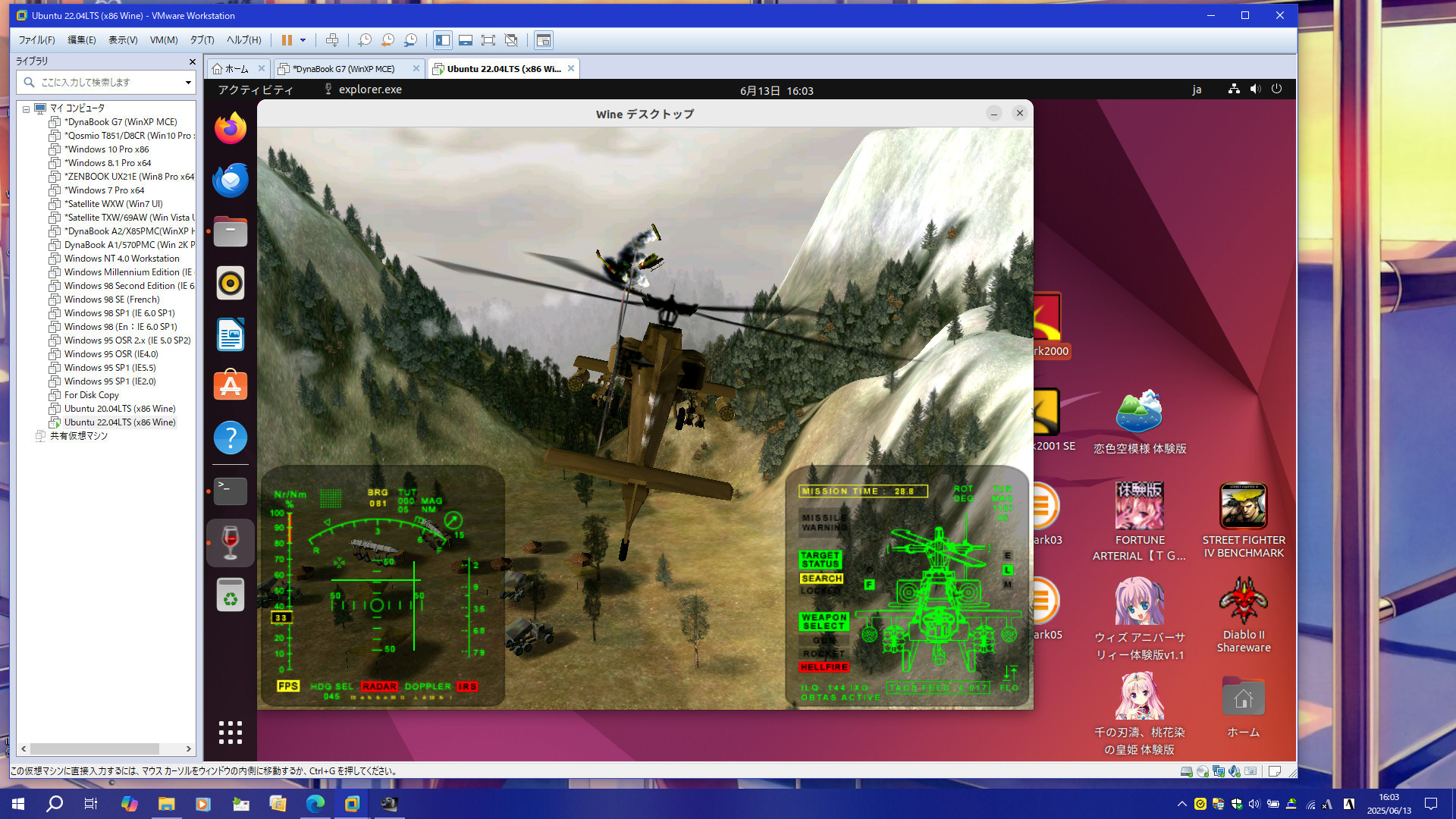
Task: Open the ヘルプ(H) menu
Action: coord(243,40)
